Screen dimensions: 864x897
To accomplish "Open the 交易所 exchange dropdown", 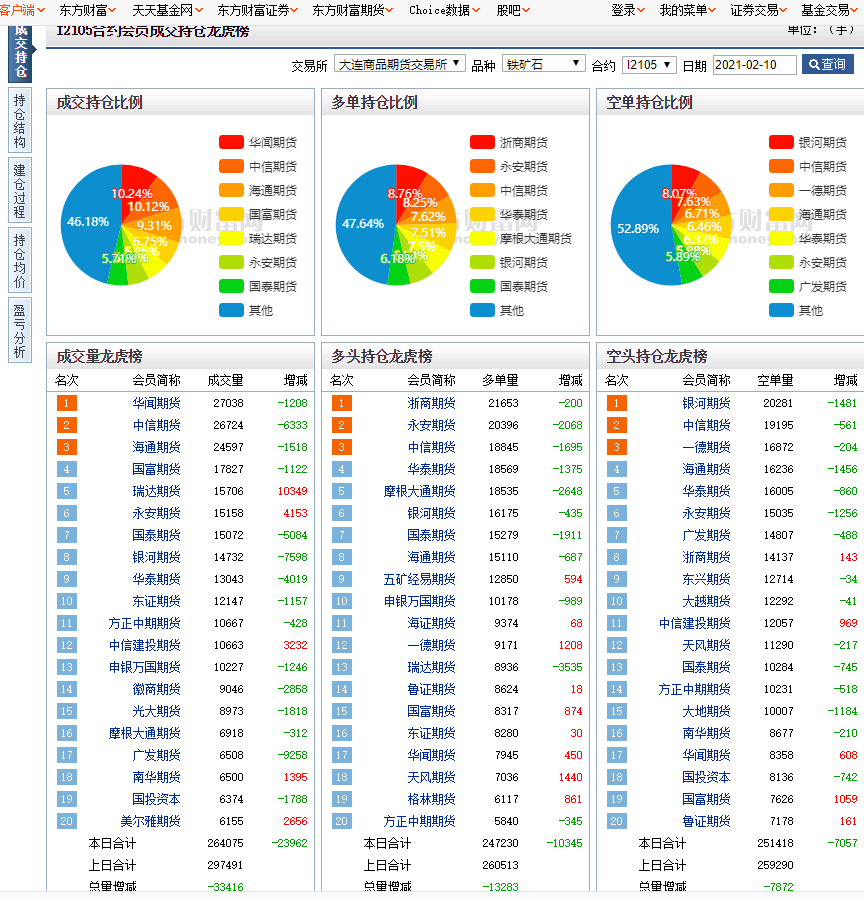I will [x=399, y=64].
